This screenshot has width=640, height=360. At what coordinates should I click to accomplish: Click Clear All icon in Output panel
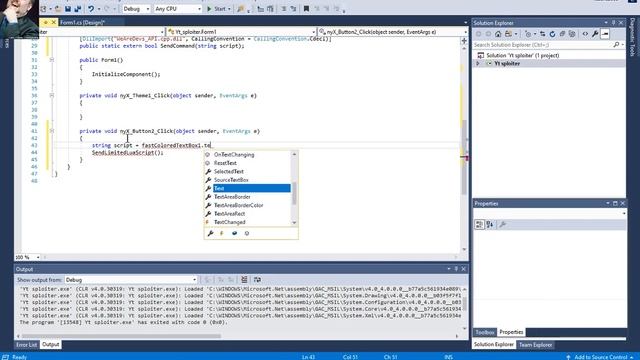(x=244, y=280)
